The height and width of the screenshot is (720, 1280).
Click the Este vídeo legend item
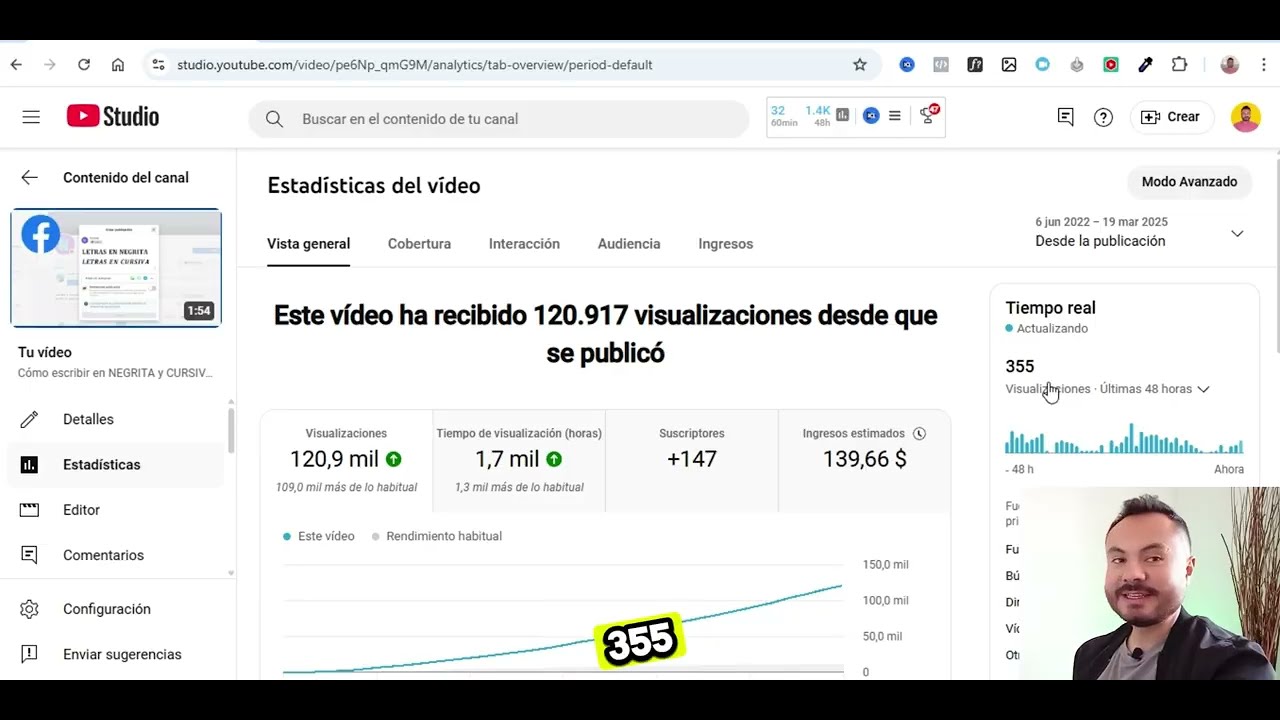tap(319, 536)
